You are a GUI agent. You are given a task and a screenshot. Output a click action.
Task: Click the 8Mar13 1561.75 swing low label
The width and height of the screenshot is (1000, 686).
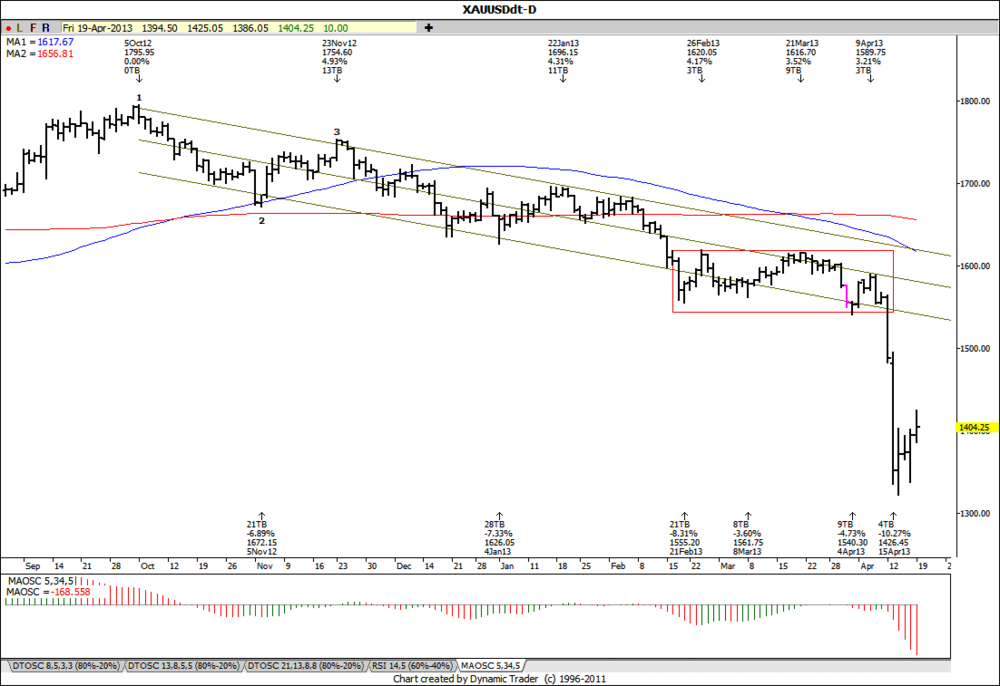(x=747, y=538)
